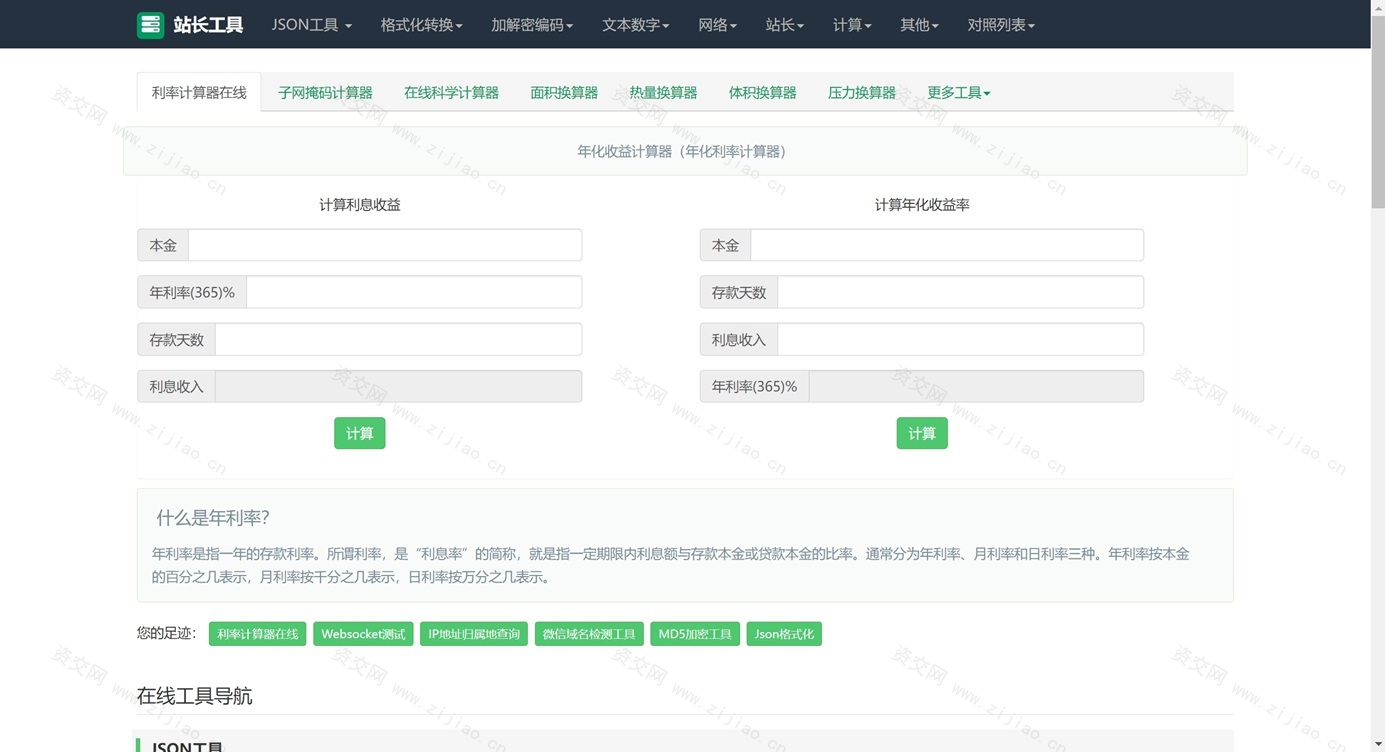Image resolution: width=1385 pixels, height=752 pixels.
Task: Open the Json格式化 footprint link
Action: [x=784, y=634]
